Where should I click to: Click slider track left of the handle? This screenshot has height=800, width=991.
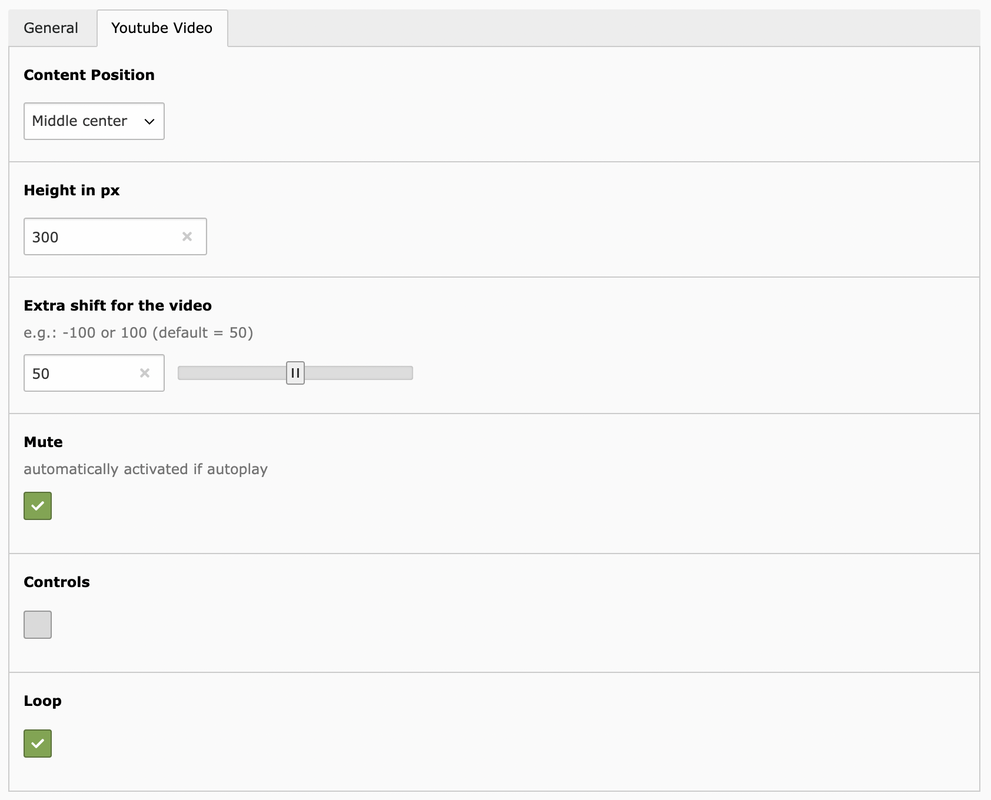pos(232,373)
